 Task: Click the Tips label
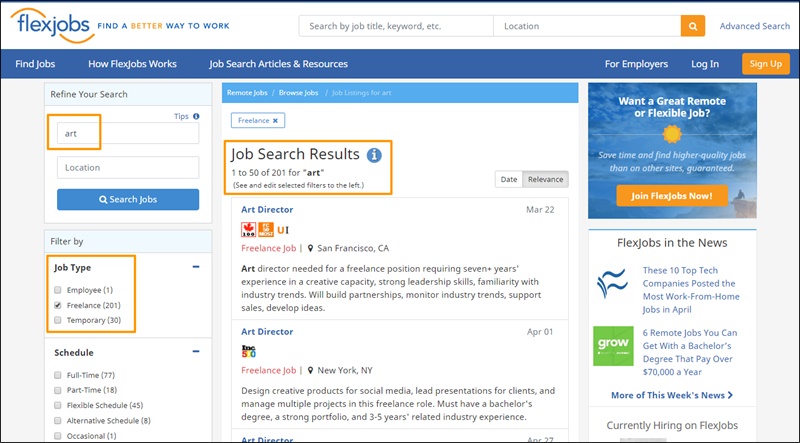(181, 116)
